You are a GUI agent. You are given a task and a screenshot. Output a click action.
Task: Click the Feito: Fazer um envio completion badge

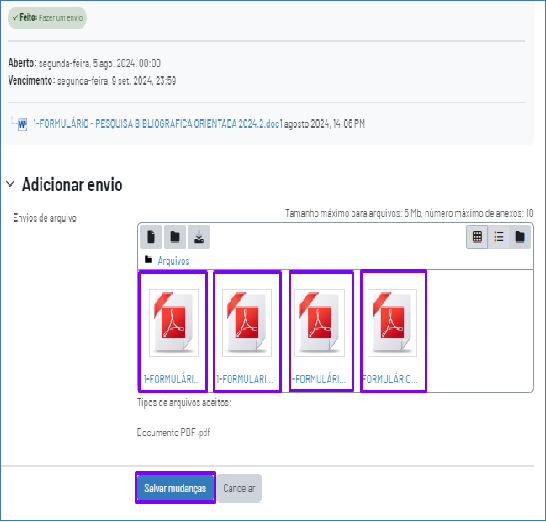(x=47, y=18)
